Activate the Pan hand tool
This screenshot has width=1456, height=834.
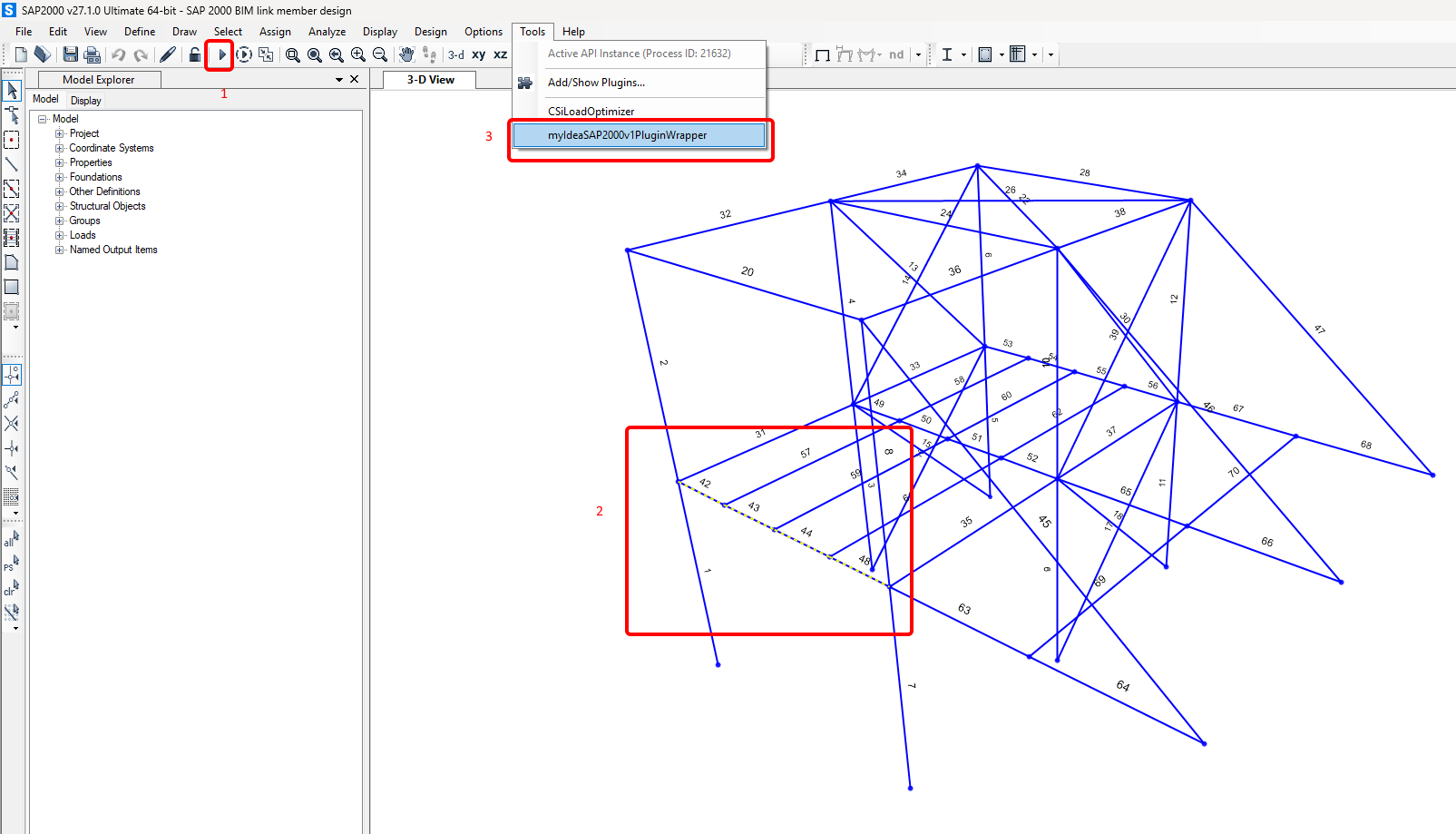(x=406, y=54)
